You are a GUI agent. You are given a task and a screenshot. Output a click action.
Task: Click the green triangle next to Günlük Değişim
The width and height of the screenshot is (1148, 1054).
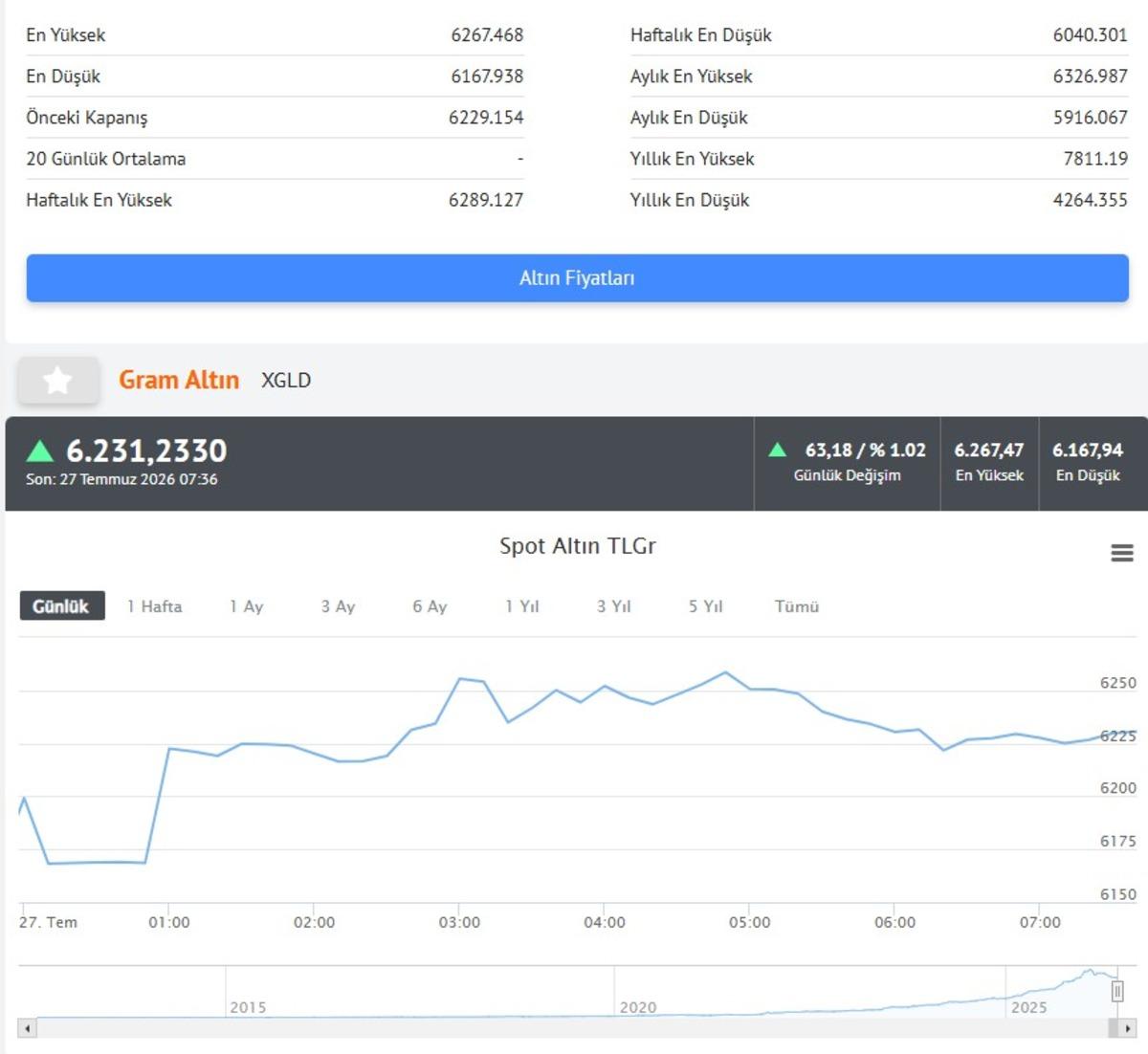(778, 450)
